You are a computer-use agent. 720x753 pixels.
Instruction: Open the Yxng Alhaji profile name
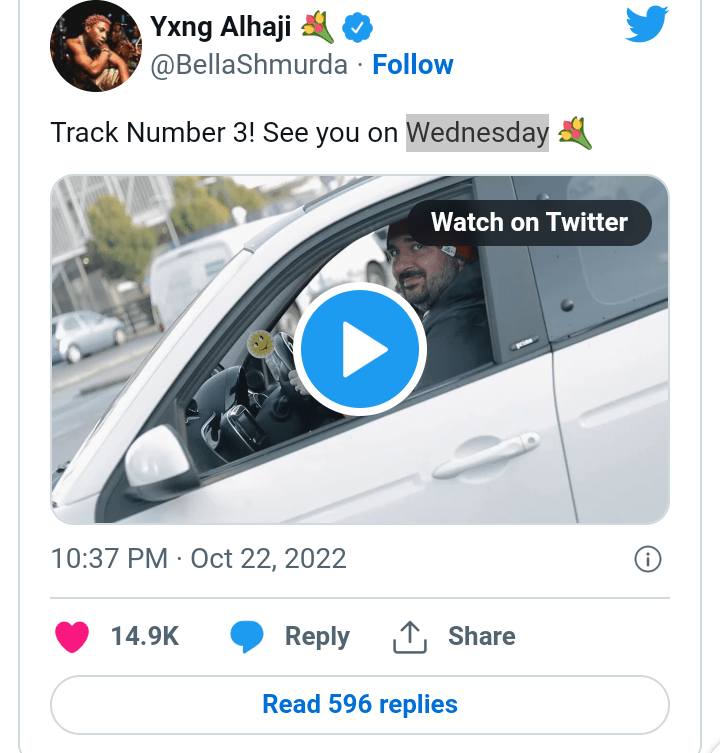(220, 27)
